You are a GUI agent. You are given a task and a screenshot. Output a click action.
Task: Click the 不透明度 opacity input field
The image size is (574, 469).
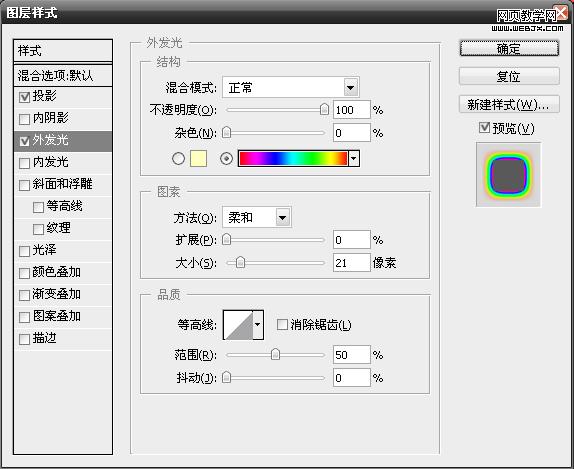tap(351, 110)
